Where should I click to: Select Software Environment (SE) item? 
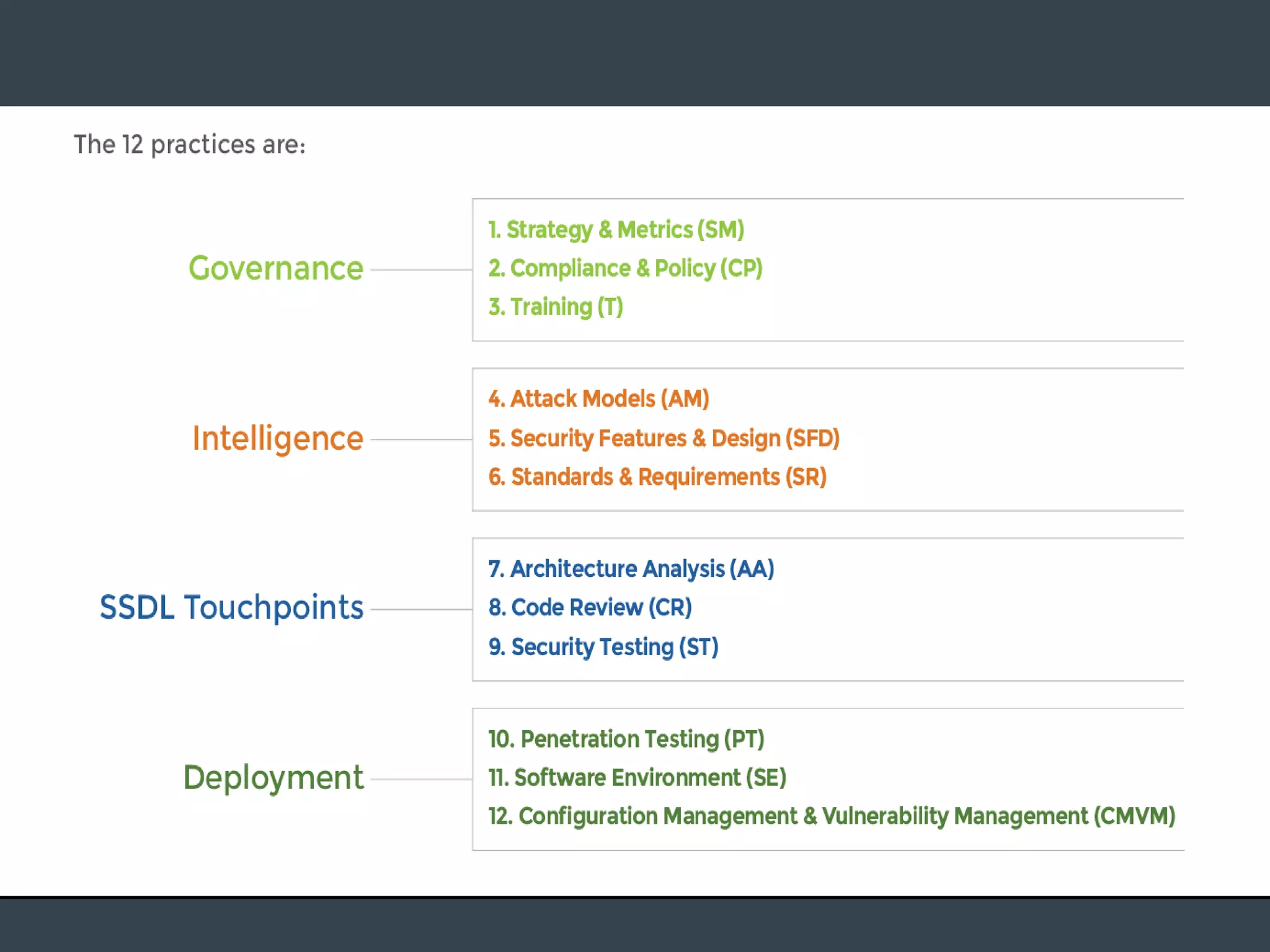637,778
